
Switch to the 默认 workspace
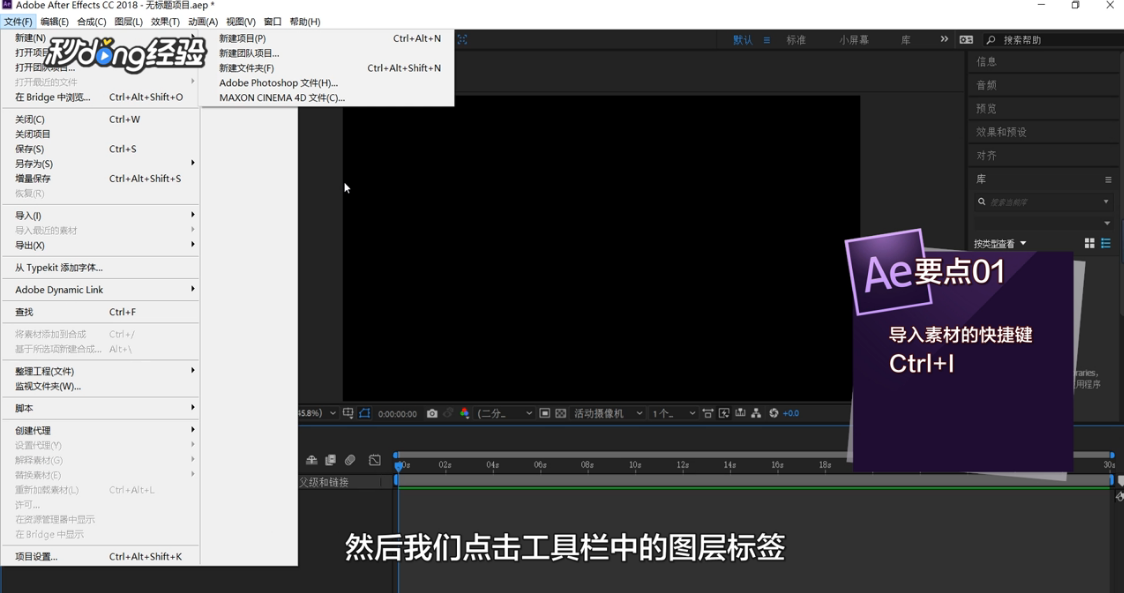[743, 40]
